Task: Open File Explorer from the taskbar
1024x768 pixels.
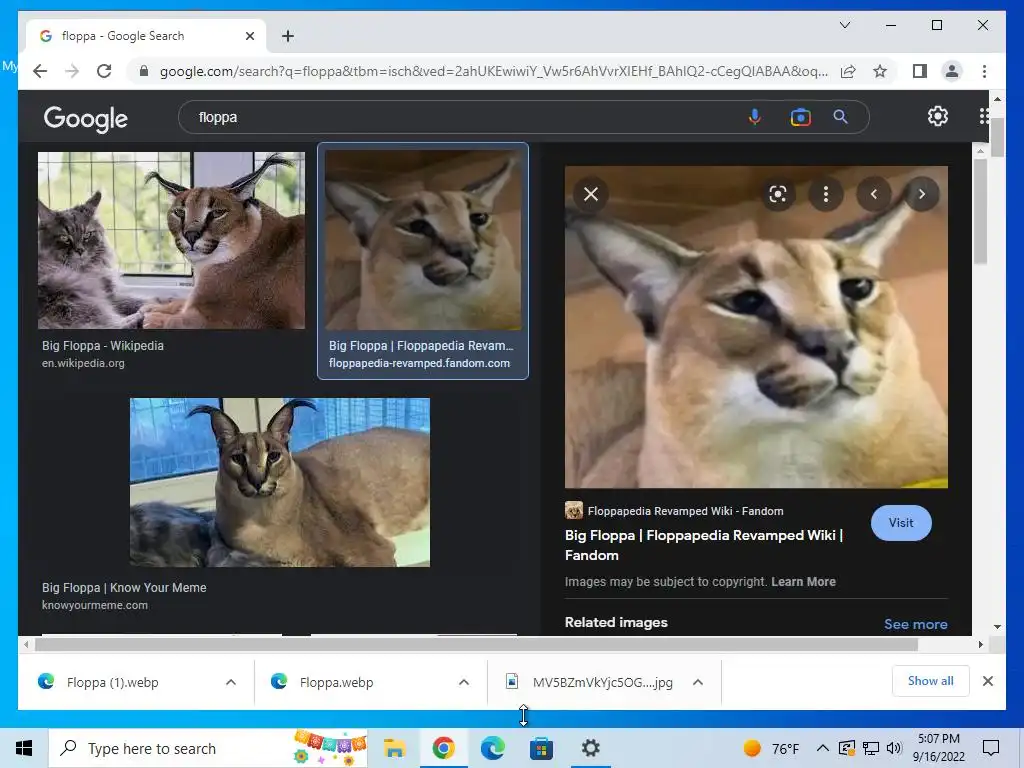Action: pyautogui.click(x=394, y=748)
